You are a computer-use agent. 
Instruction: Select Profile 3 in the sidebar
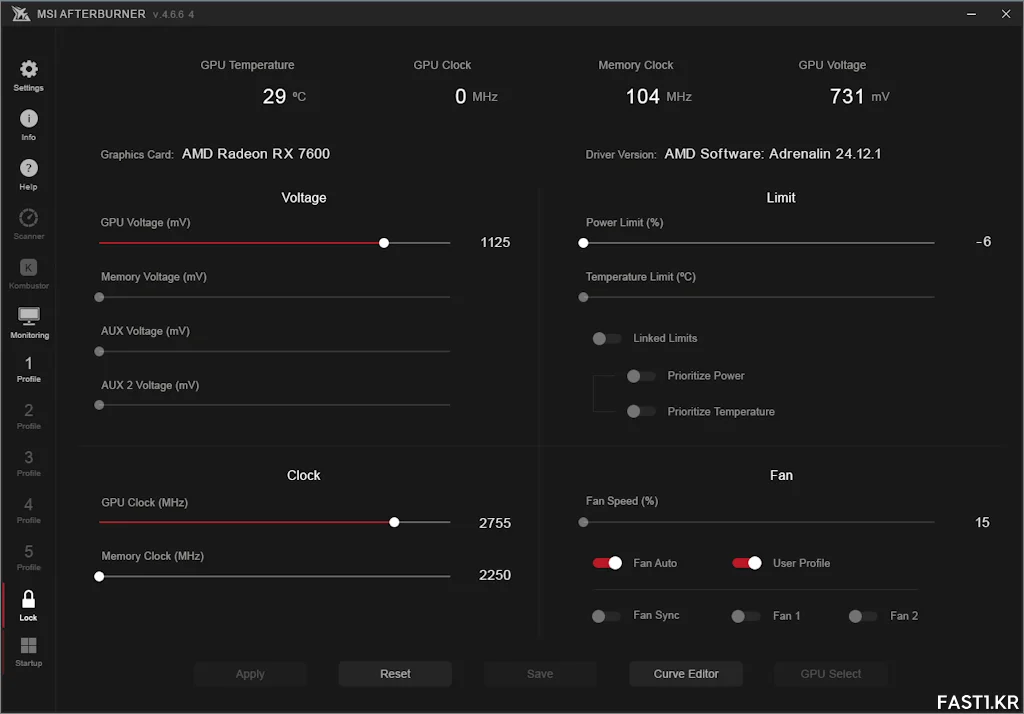click(x=28, y=463)
